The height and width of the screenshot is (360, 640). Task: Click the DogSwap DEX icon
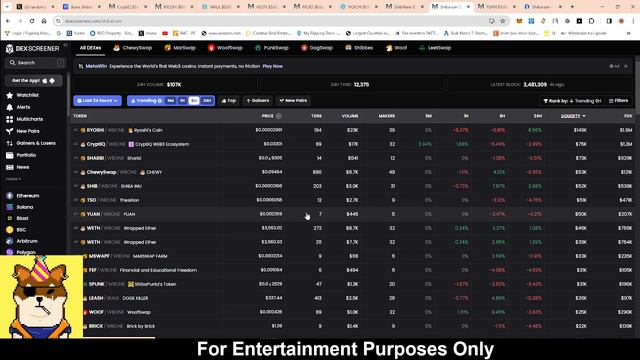click(x=304, y=48)
